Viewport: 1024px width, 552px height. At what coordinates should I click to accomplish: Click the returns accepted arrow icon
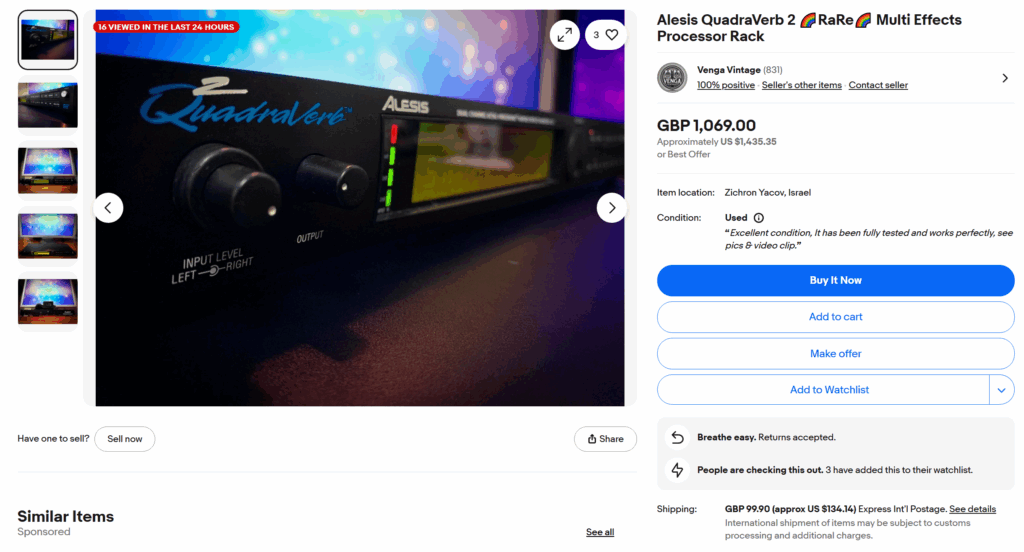677,438
